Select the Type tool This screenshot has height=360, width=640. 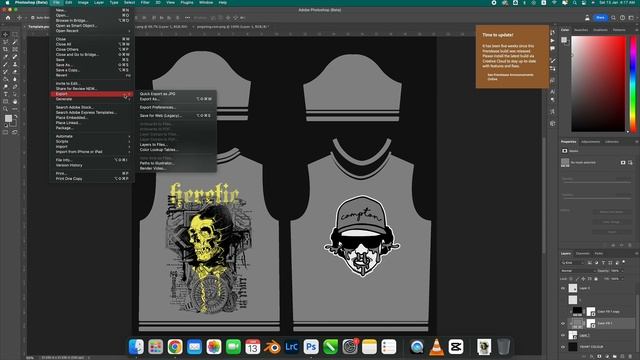[x=5, y=94]
